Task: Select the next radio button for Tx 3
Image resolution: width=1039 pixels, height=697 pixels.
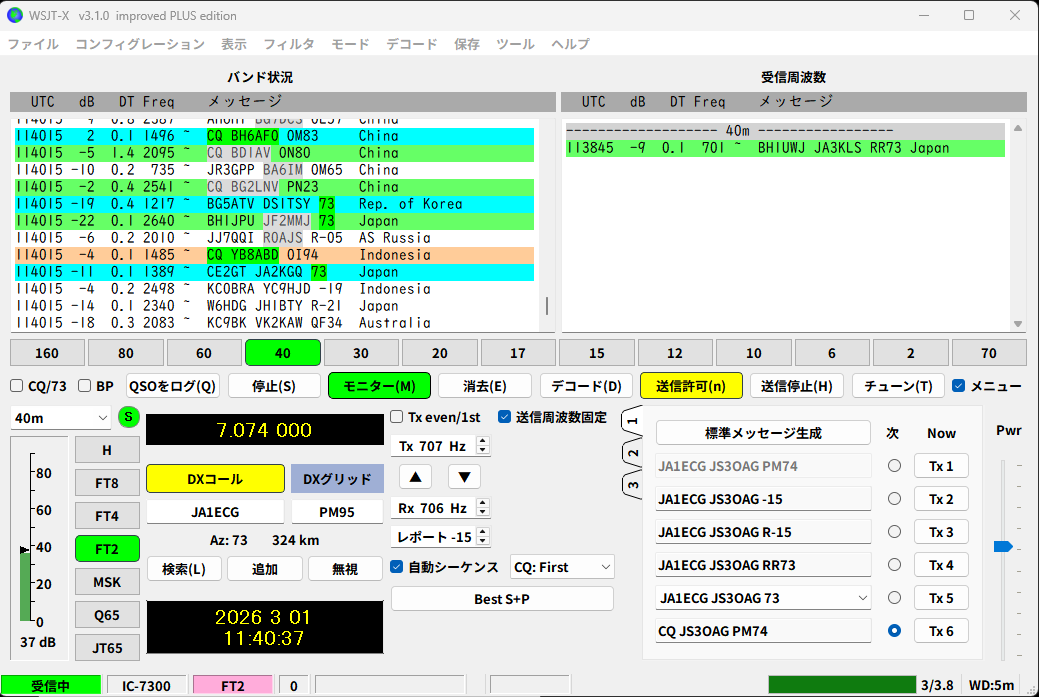Action: [895, 532]
